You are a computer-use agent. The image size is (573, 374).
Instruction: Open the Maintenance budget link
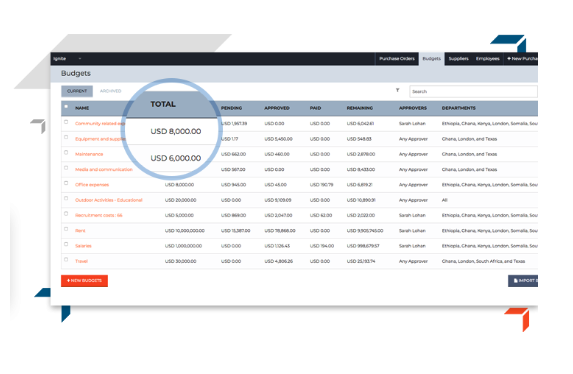point(89,154)
